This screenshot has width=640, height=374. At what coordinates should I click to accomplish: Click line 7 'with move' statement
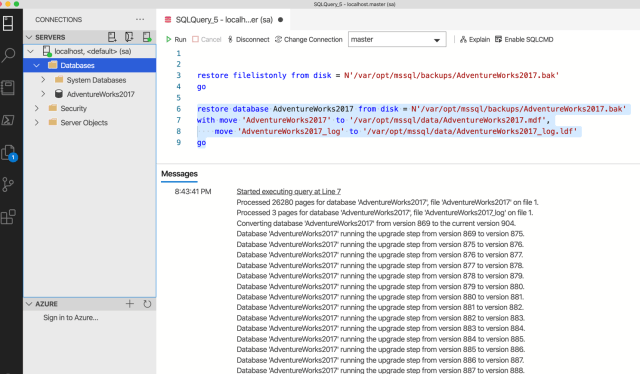(x=373, y=120)
